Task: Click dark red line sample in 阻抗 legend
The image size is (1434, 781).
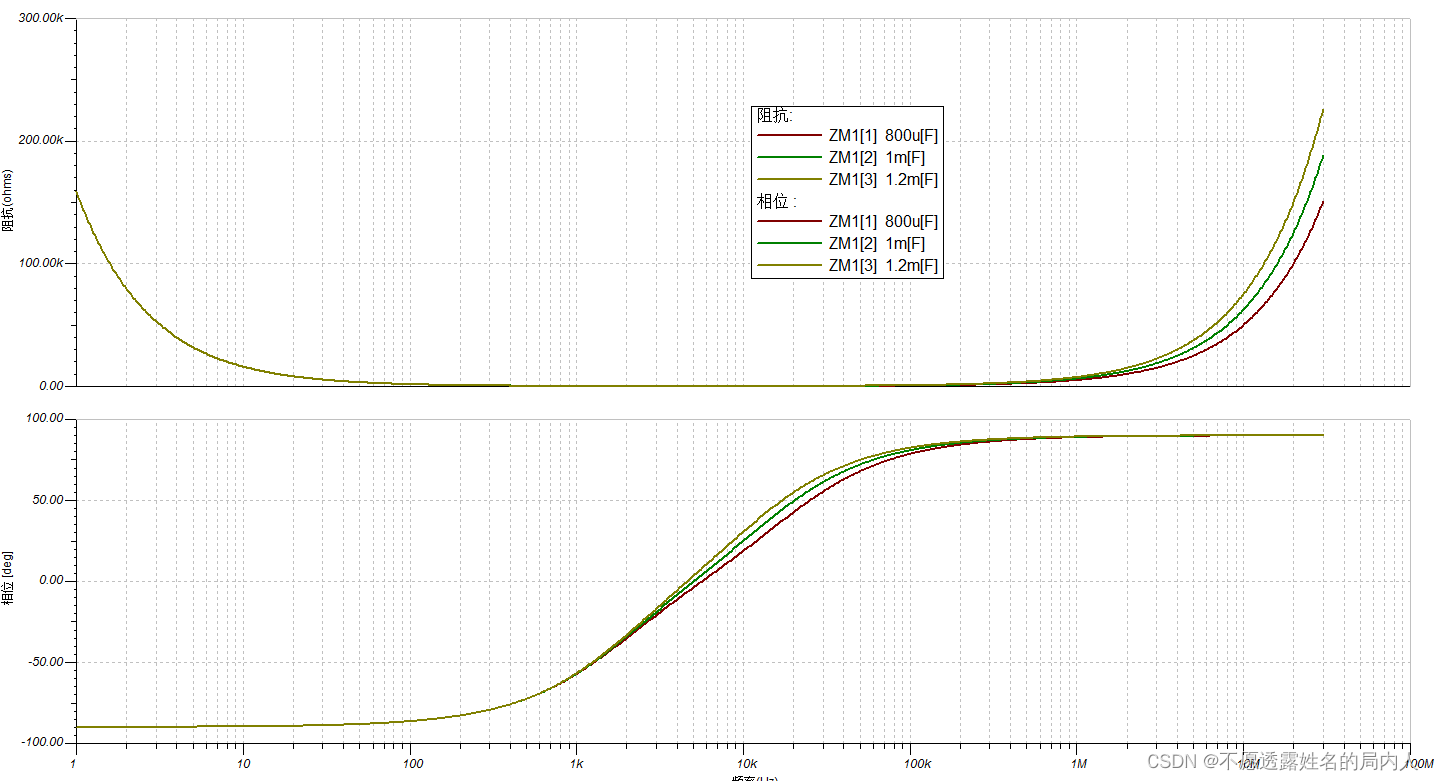Action: [789, 135]
